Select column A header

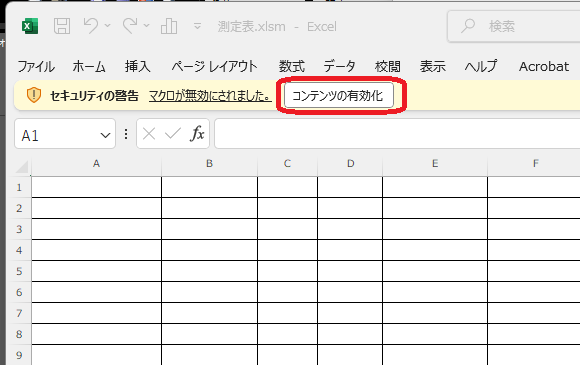97,163
